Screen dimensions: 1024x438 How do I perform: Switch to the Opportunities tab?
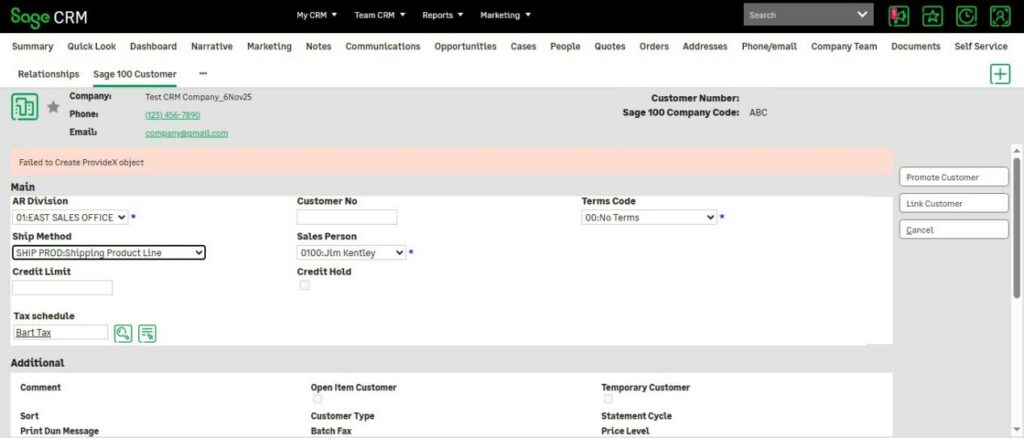click(465, 46)
